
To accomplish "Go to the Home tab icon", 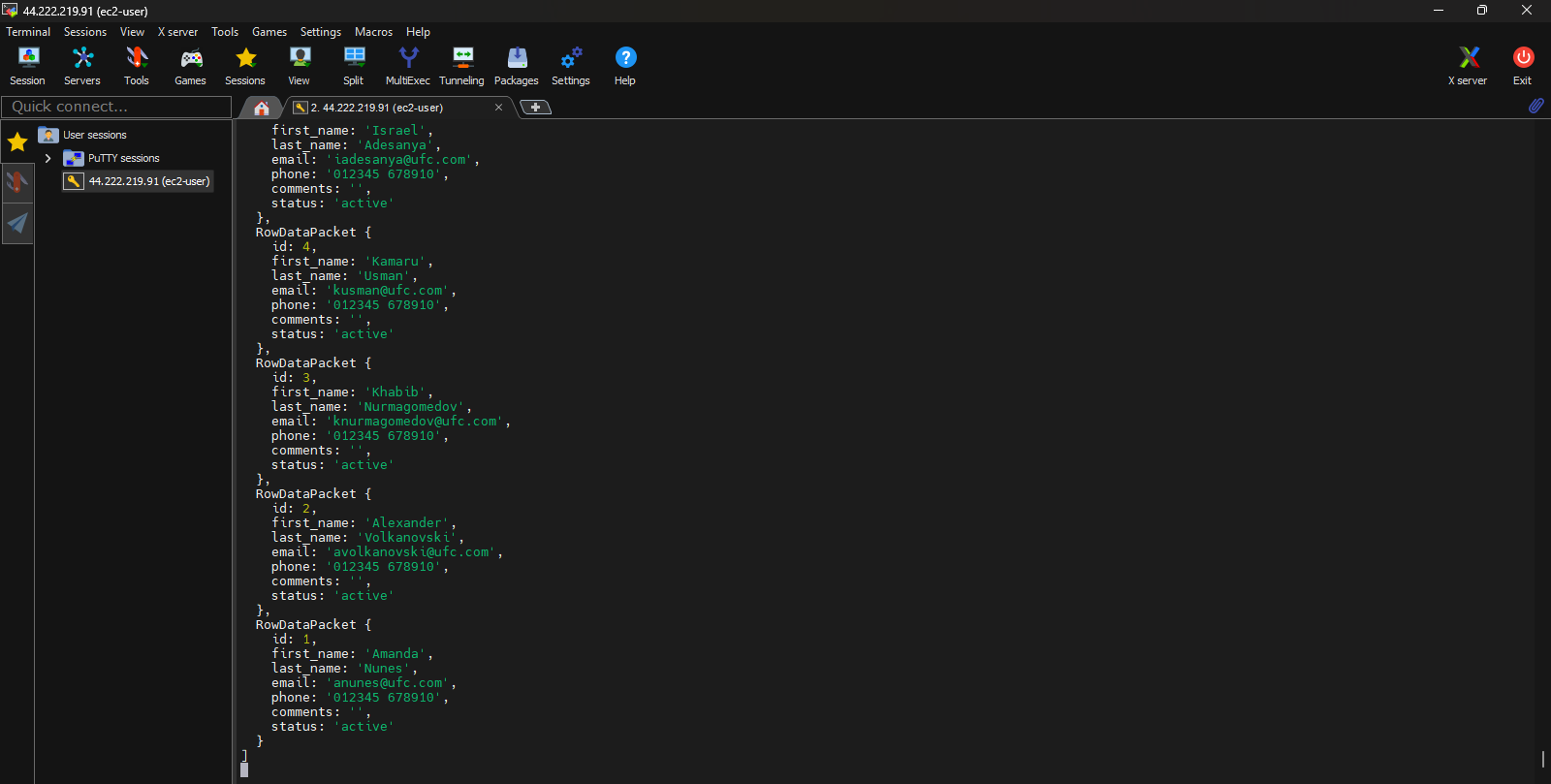I will (x=261, y=108).
